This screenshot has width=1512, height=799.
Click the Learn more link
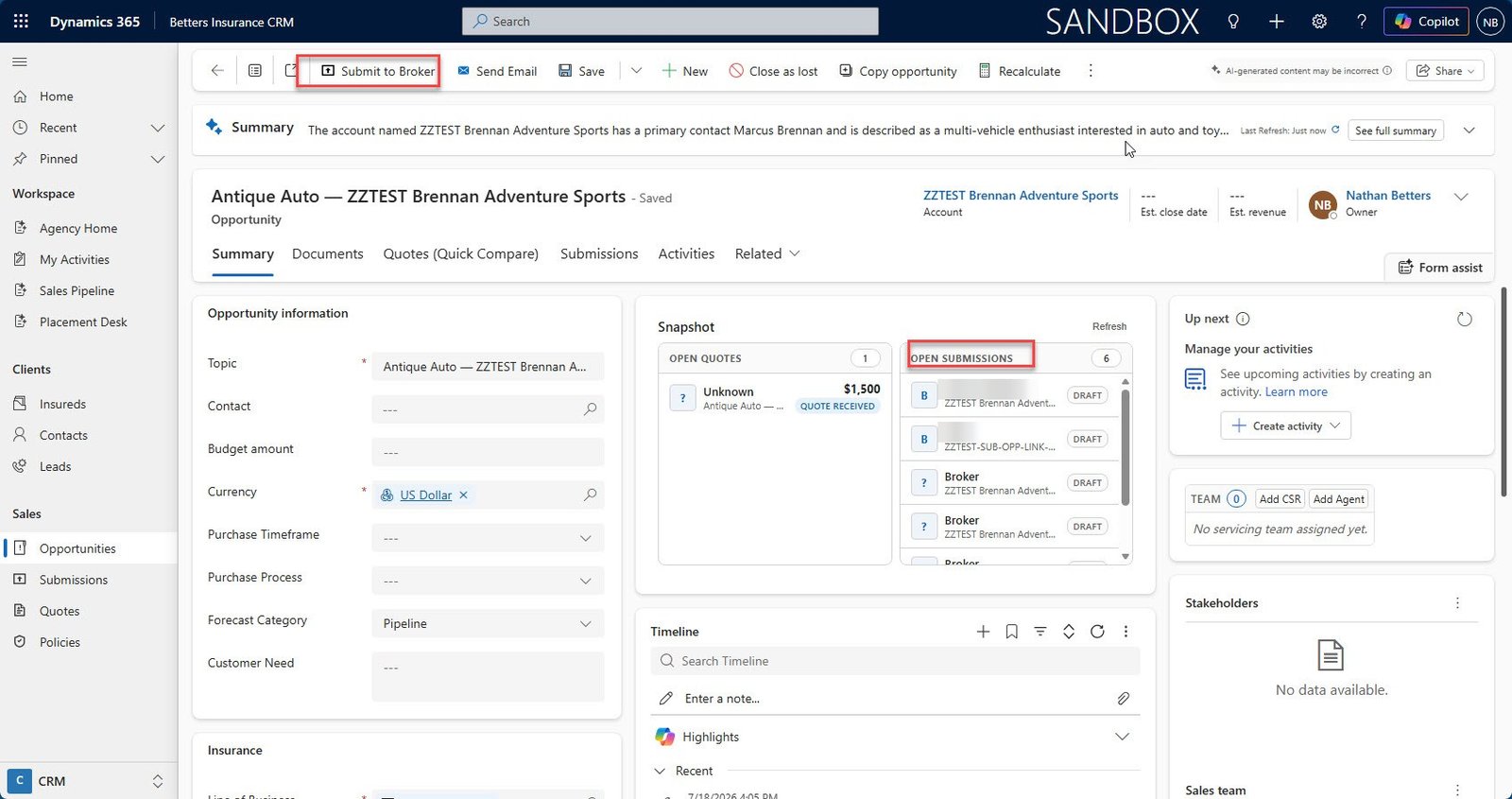click(x=1297, y=391)
